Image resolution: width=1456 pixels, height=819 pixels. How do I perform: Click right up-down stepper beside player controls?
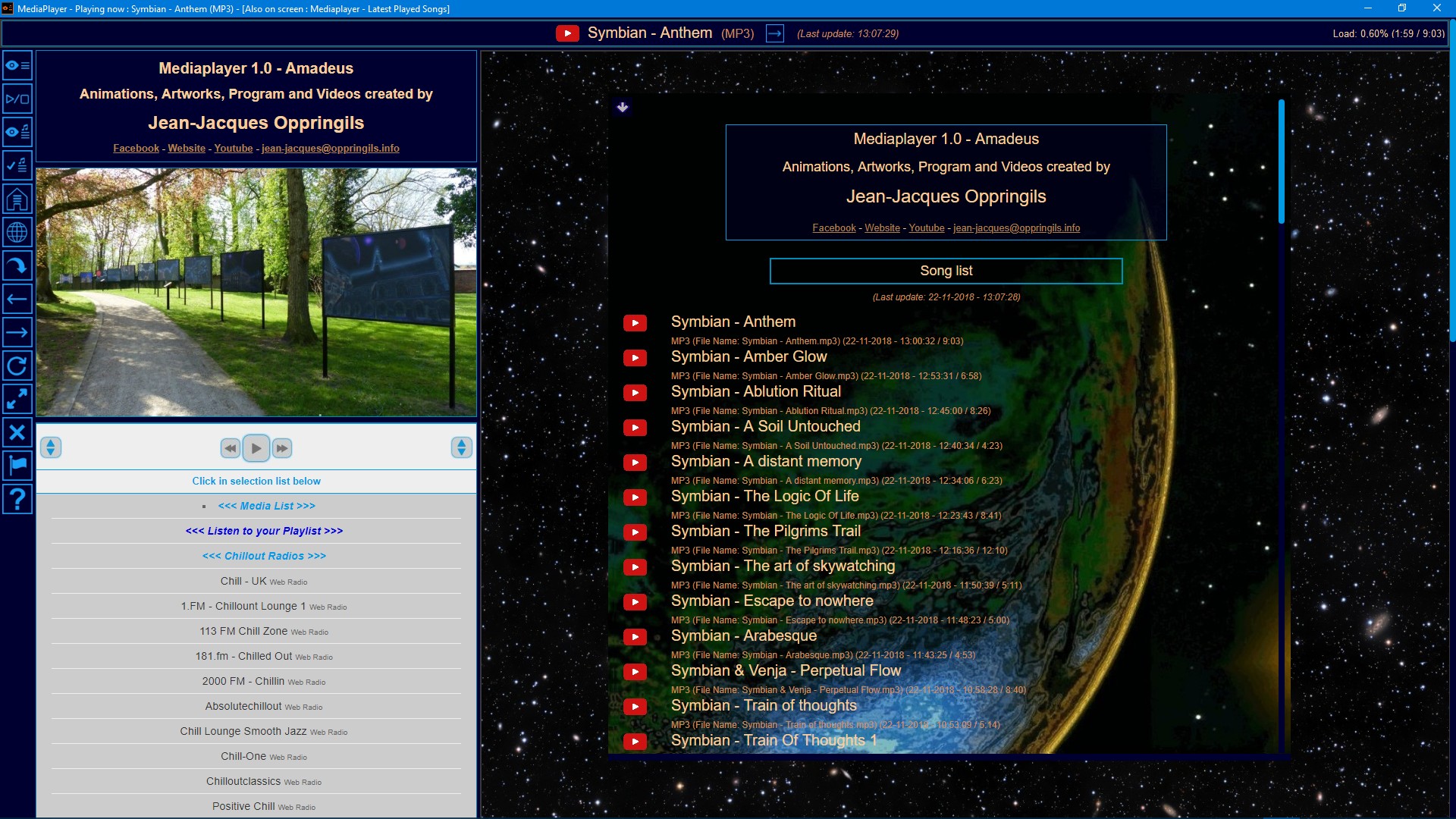[x=461, y=447]
